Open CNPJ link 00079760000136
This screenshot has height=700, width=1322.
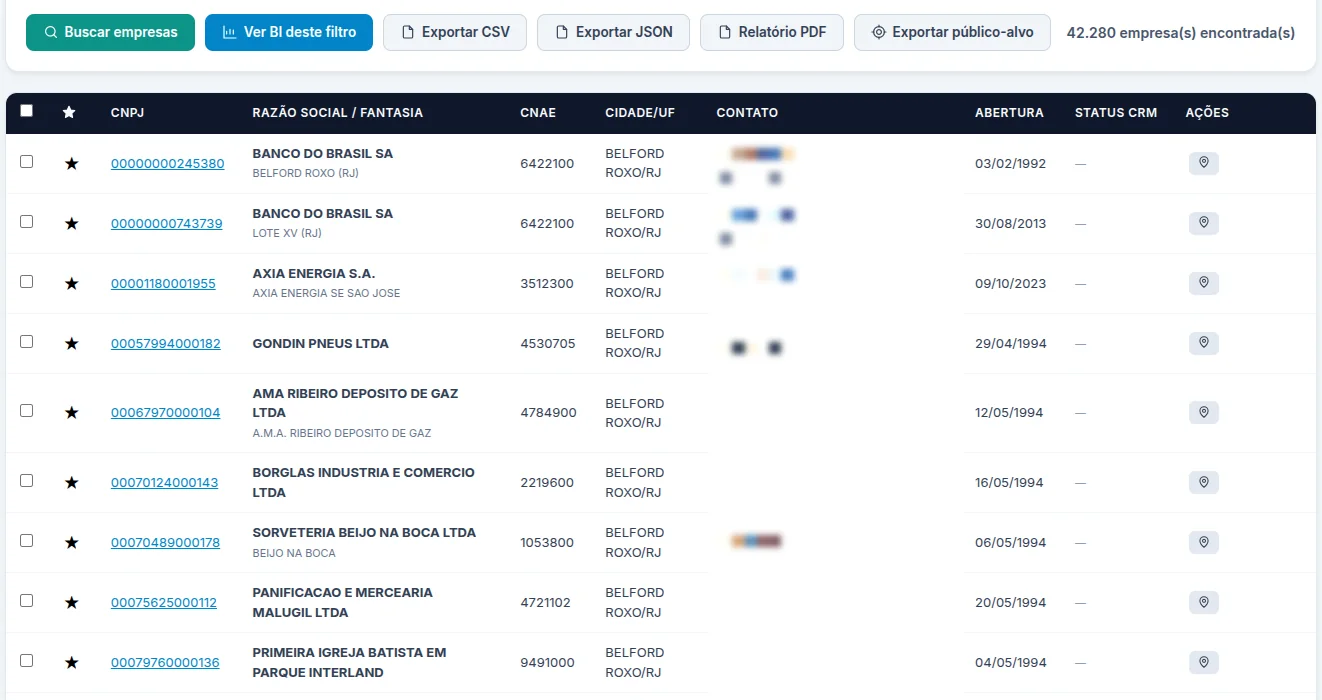click(x=165, y=662)
